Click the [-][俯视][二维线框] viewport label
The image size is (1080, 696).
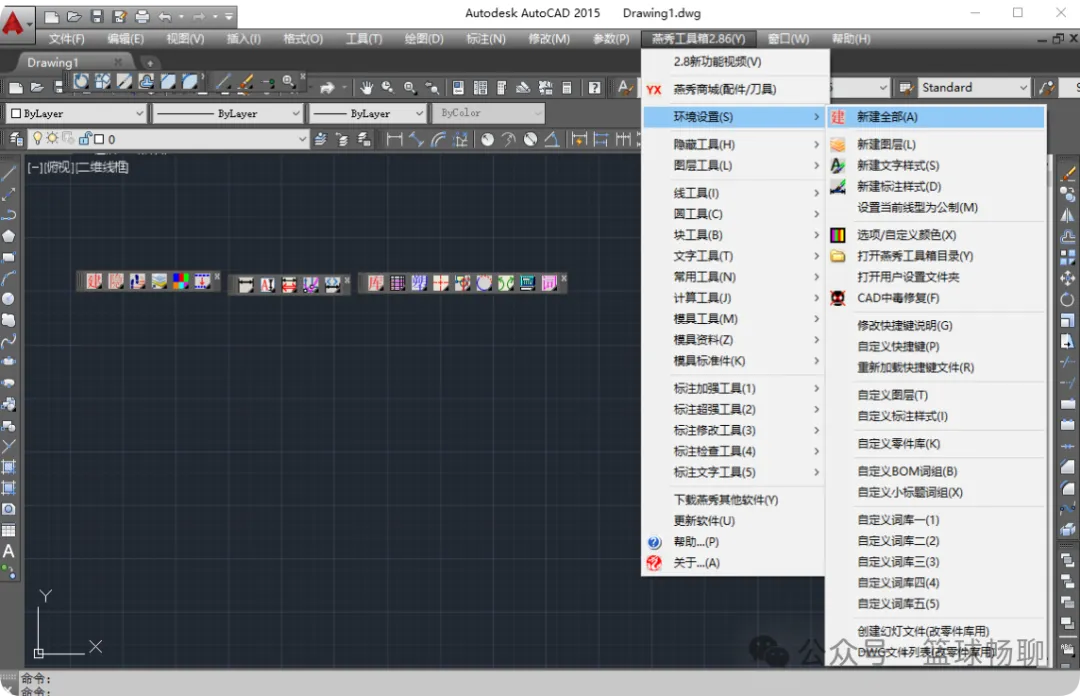(78, 167)
